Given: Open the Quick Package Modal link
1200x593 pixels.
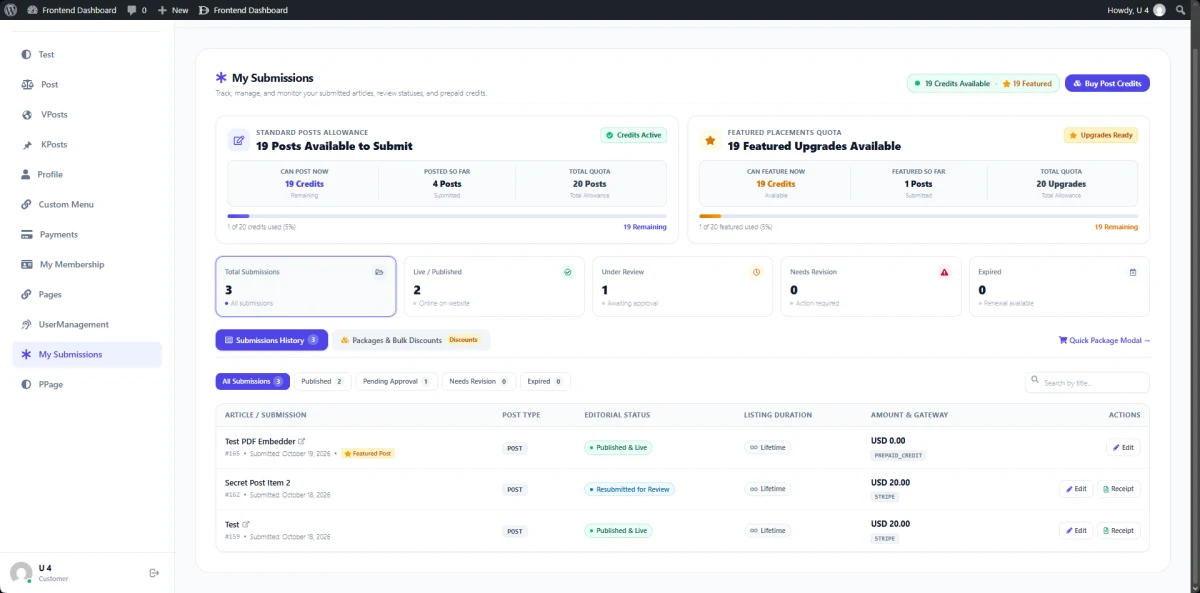Looking at the screenshot, I should tap(1104, 340).
